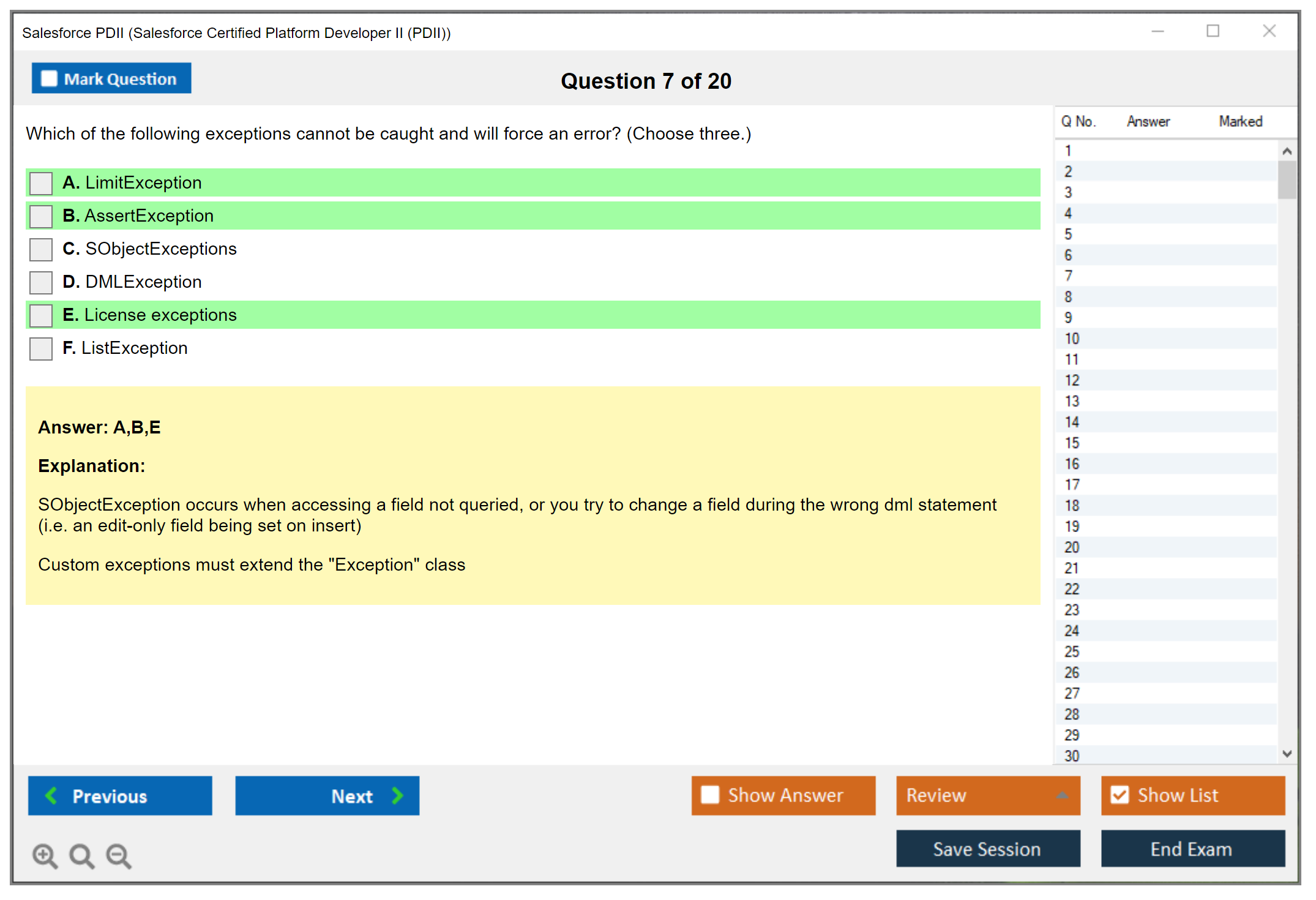
Task: Jump to question 20 in the list
Action: coord(1072,547)
